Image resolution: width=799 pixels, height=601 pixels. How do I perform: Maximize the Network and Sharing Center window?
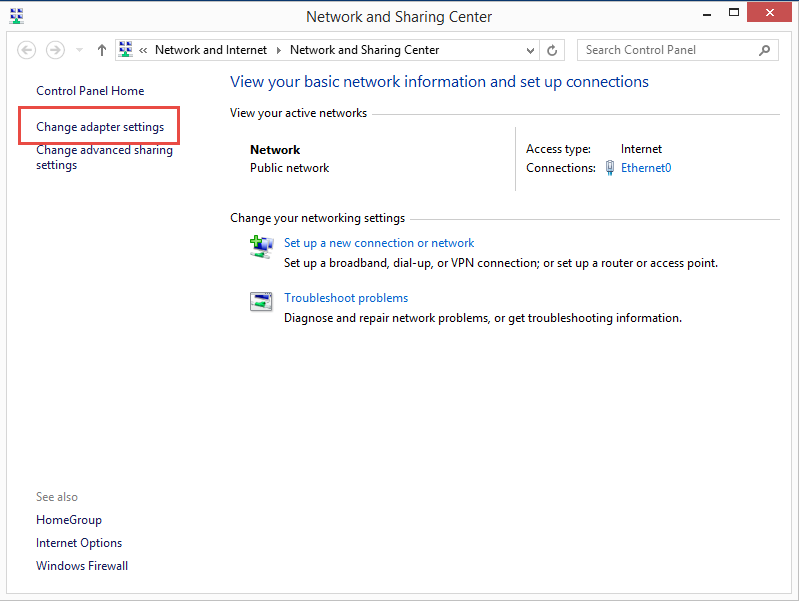click(734, 13)
